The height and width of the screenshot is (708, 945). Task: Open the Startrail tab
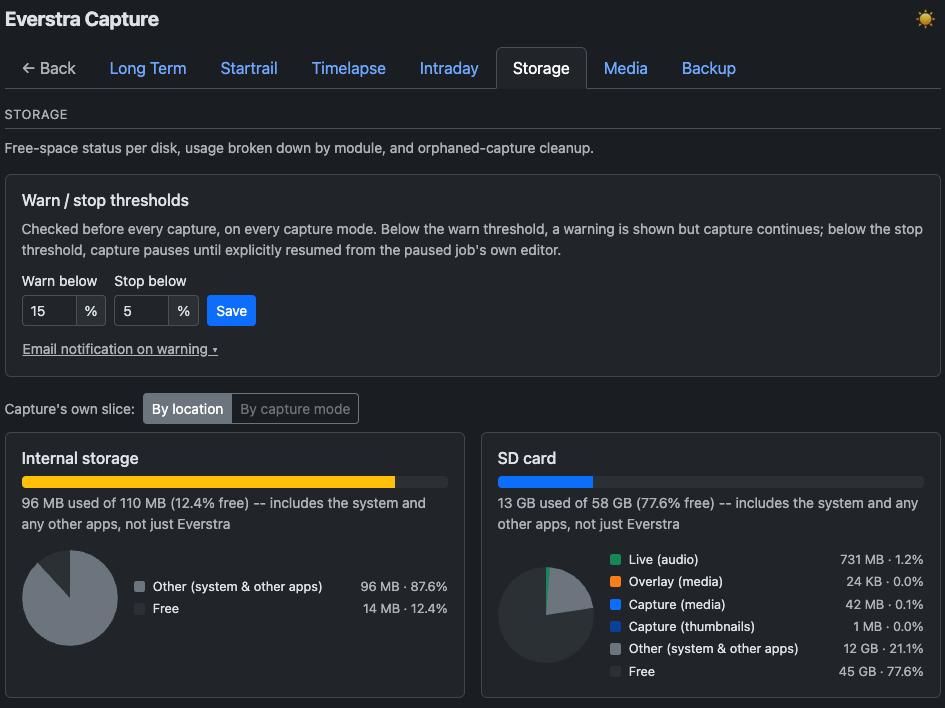pyautogui.click(x=249, y=68)
